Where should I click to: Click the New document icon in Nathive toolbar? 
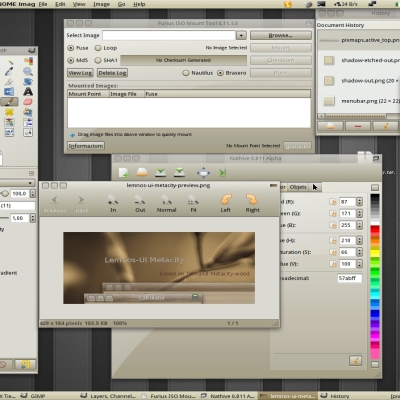[124, 173]
